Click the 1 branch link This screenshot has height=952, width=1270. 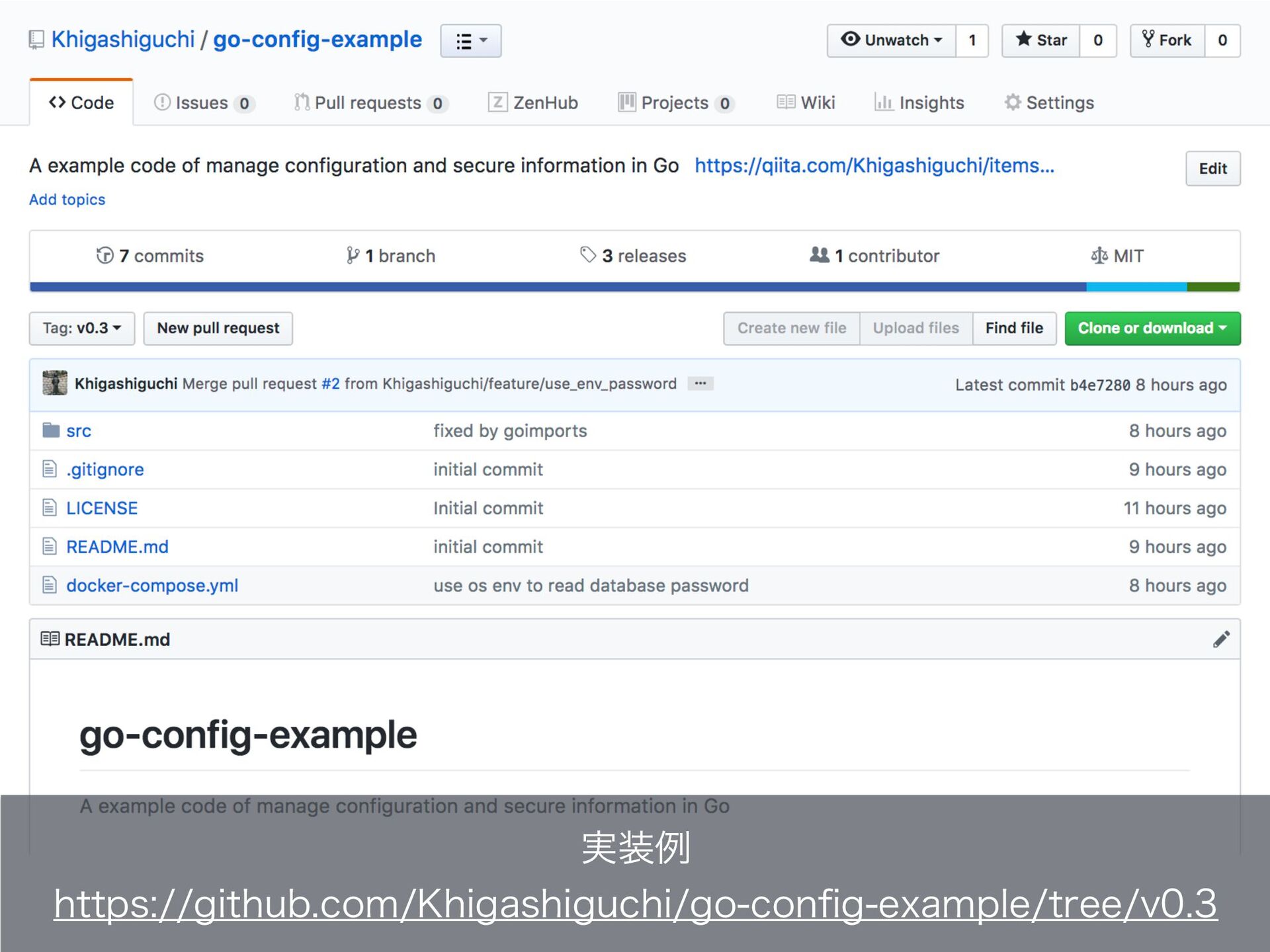coord(390,256)
